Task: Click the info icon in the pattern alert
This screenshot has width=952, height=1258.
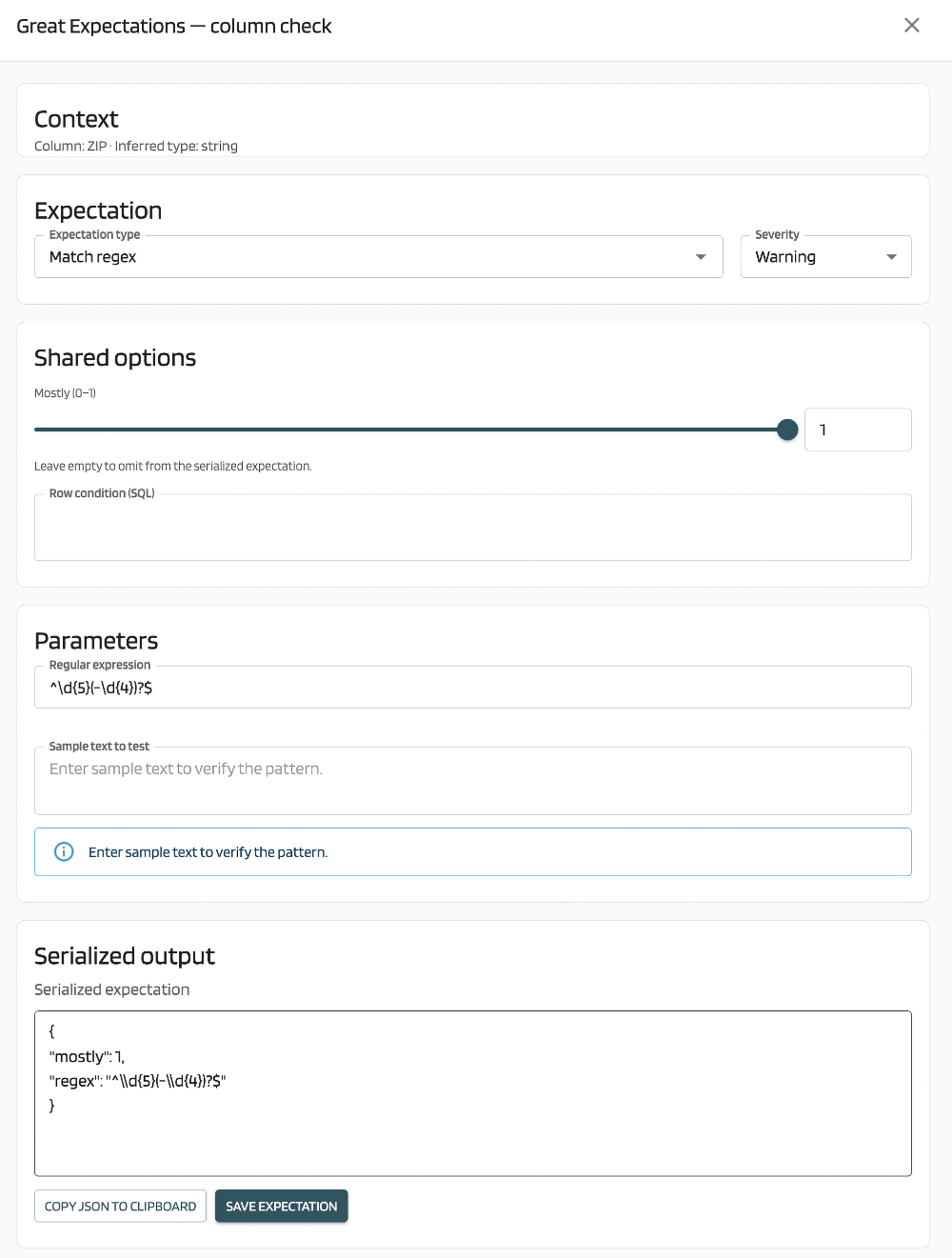Action: [64, 851]
